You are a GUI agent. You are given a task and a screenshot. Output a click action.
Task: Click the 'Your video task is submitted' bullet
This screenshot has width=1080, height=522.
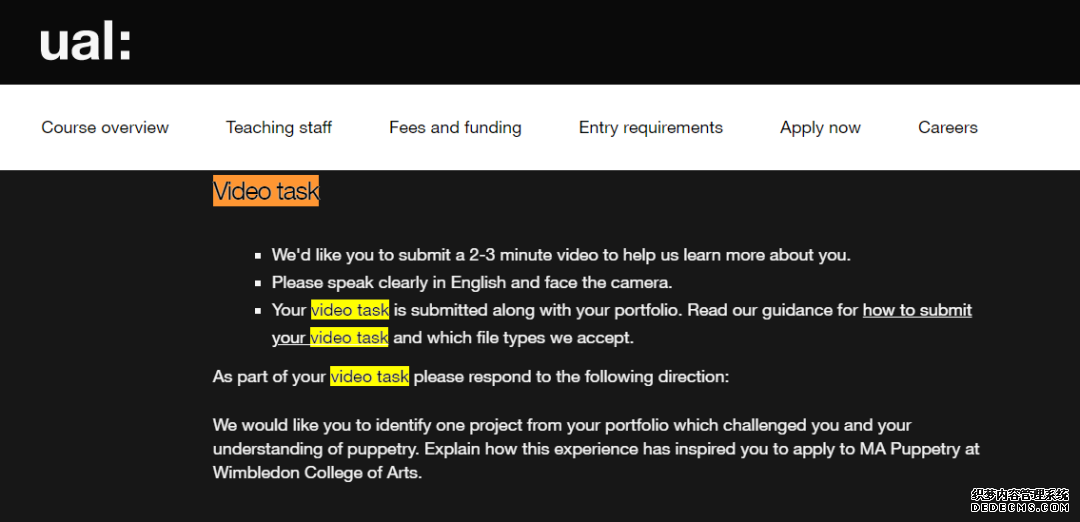[621, 324]
